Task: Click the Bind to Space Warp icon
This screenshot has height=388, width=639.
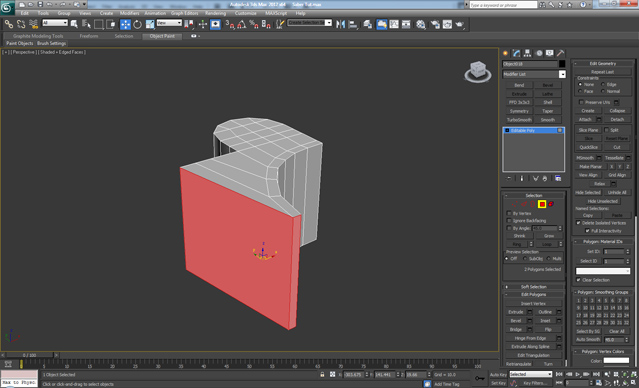Action: [33, 24]
